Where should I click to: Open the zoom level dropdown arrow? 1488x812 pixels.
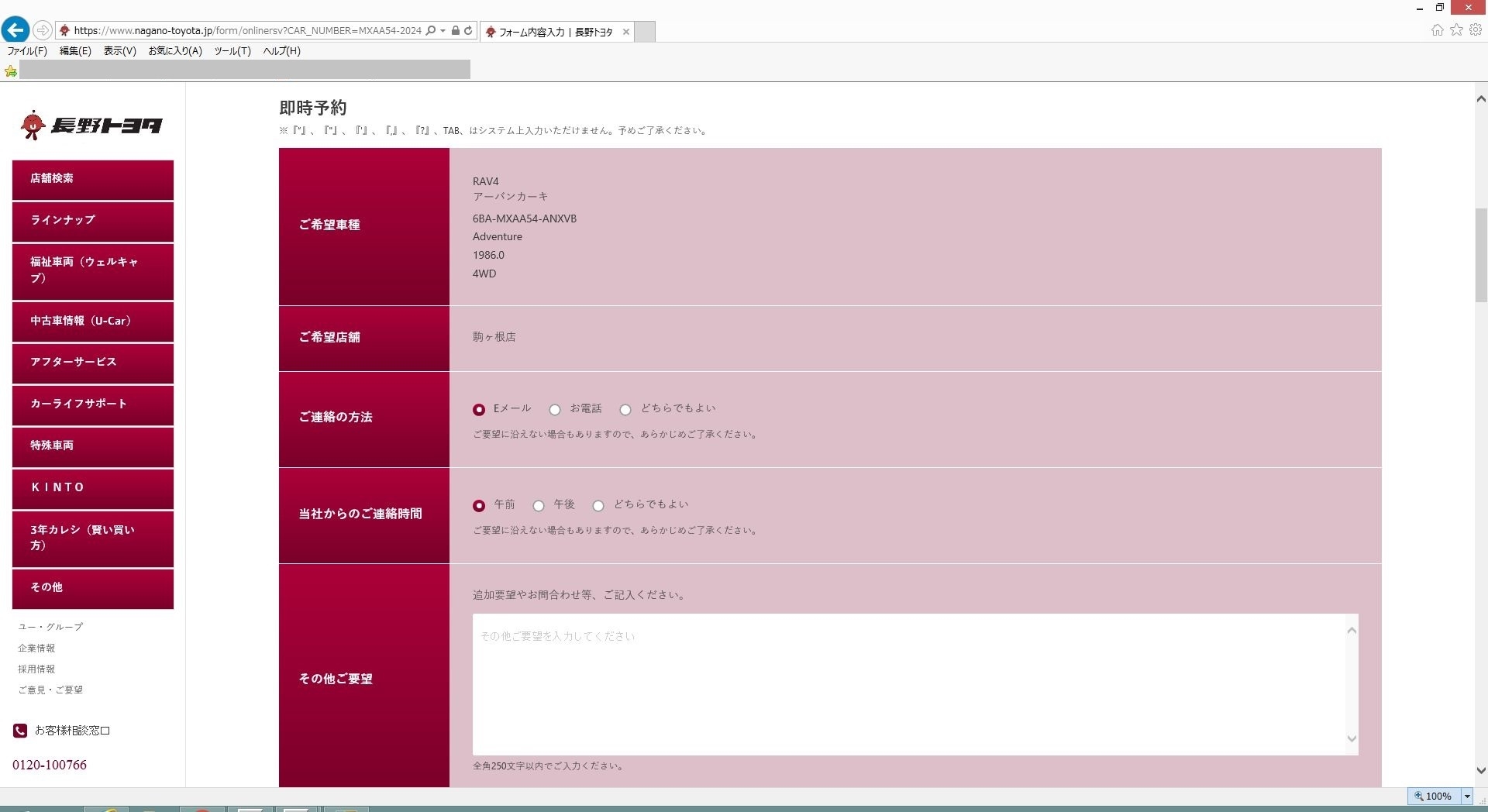[x=1467, y=797]
